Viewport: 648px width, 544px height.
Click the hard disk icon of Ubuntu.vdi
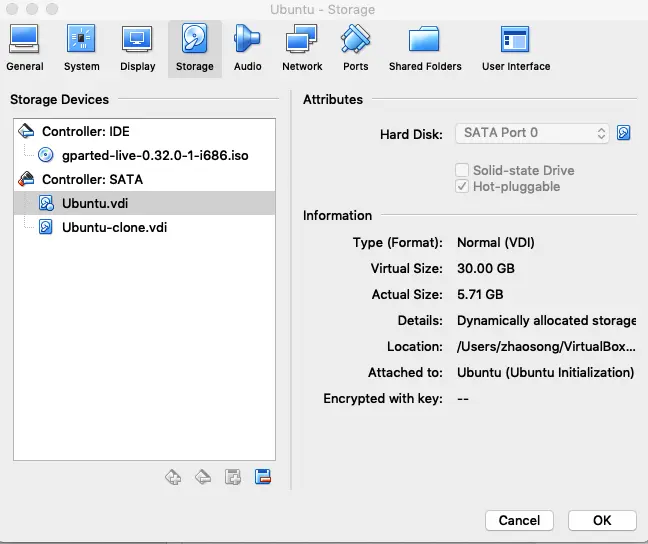pos(46,203)
